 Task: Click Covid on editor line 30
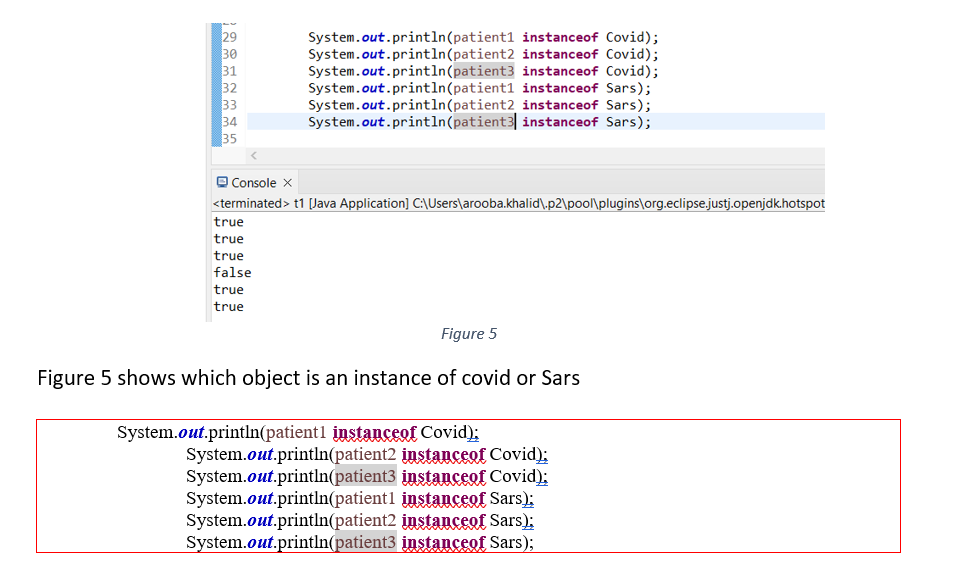(624, 54)
